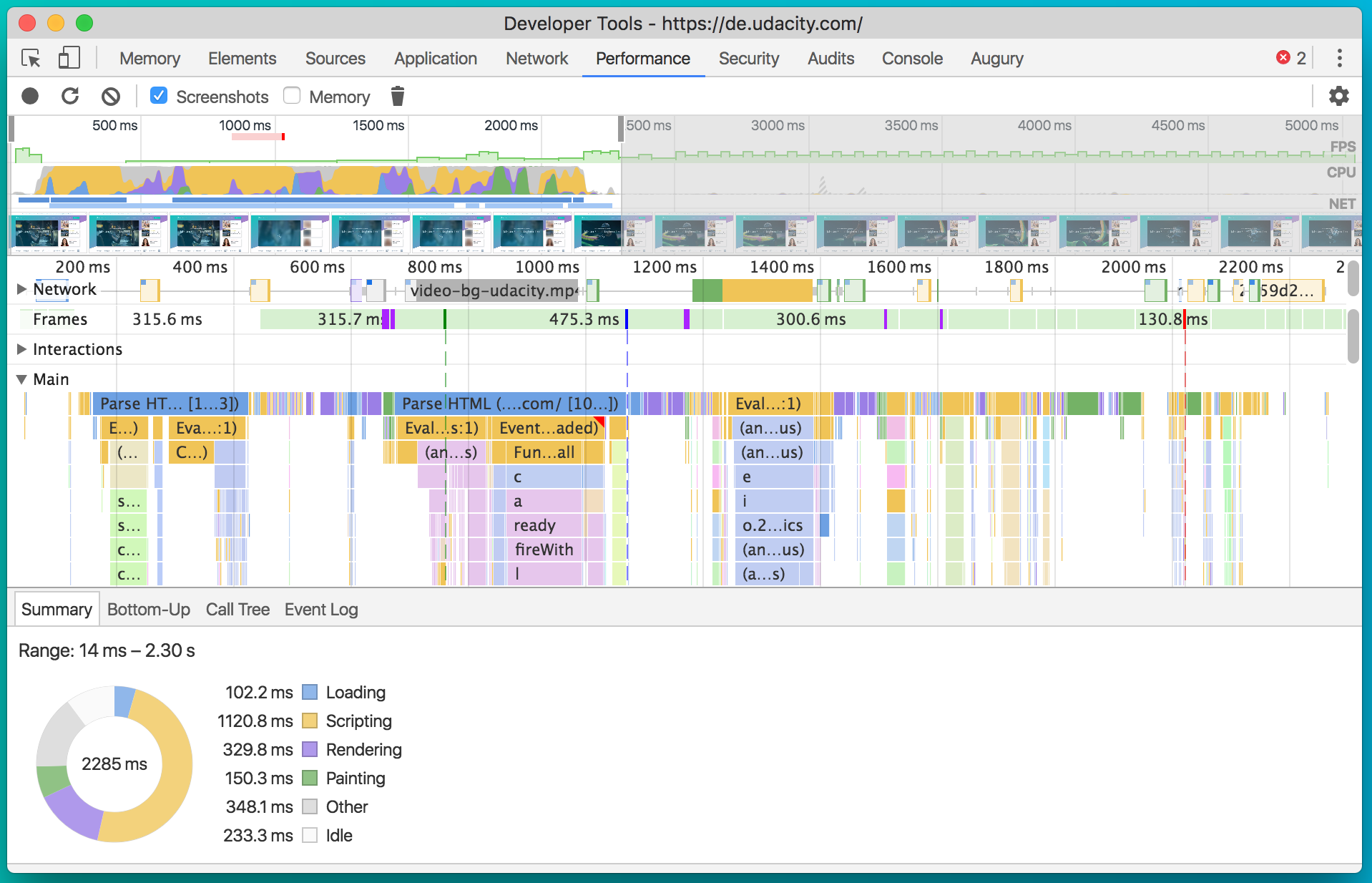Open the Bottom-Up tab
This screenshot has width=1372, height=883.
pyautogui.click(x=148, y=609)
